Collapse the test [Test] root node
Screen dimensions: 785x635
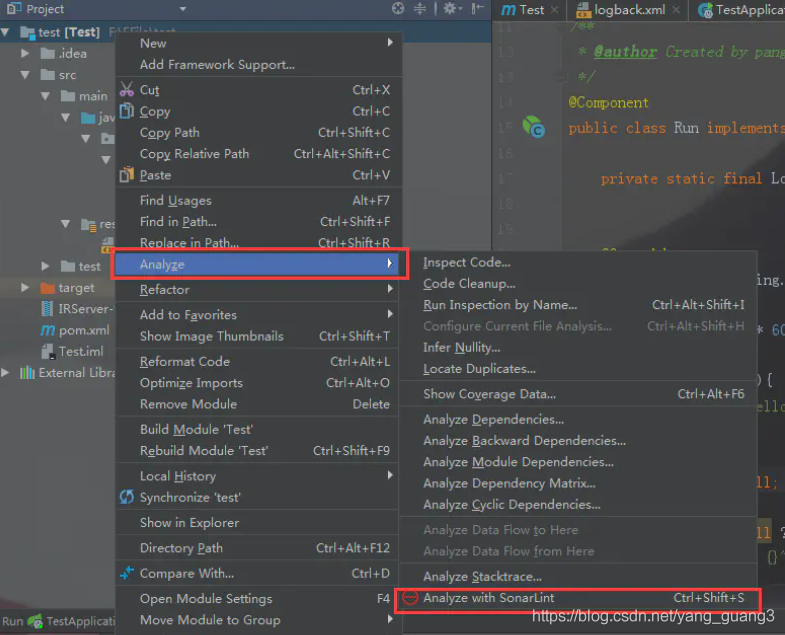click(x=6, y=33)
